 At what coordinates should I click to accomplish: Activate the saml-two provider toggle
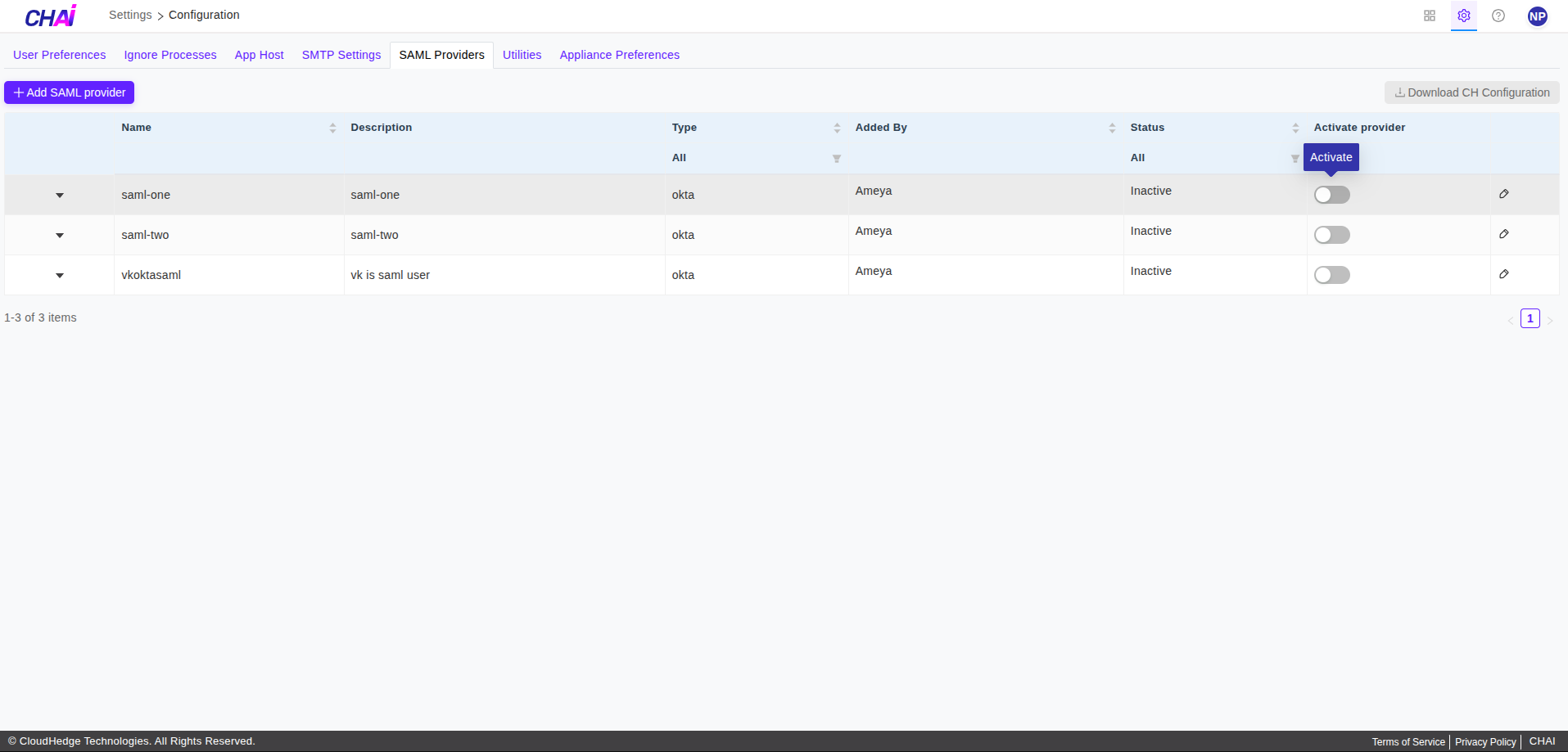point(1331,235)
